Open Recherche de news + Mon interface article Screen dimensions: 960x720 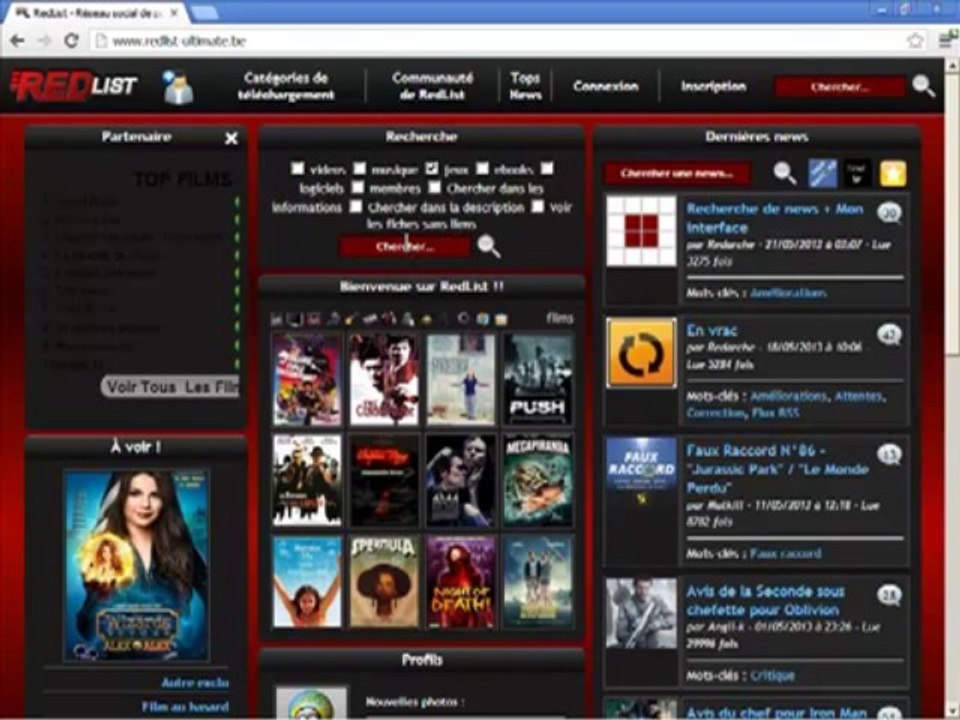pos(774,218)
